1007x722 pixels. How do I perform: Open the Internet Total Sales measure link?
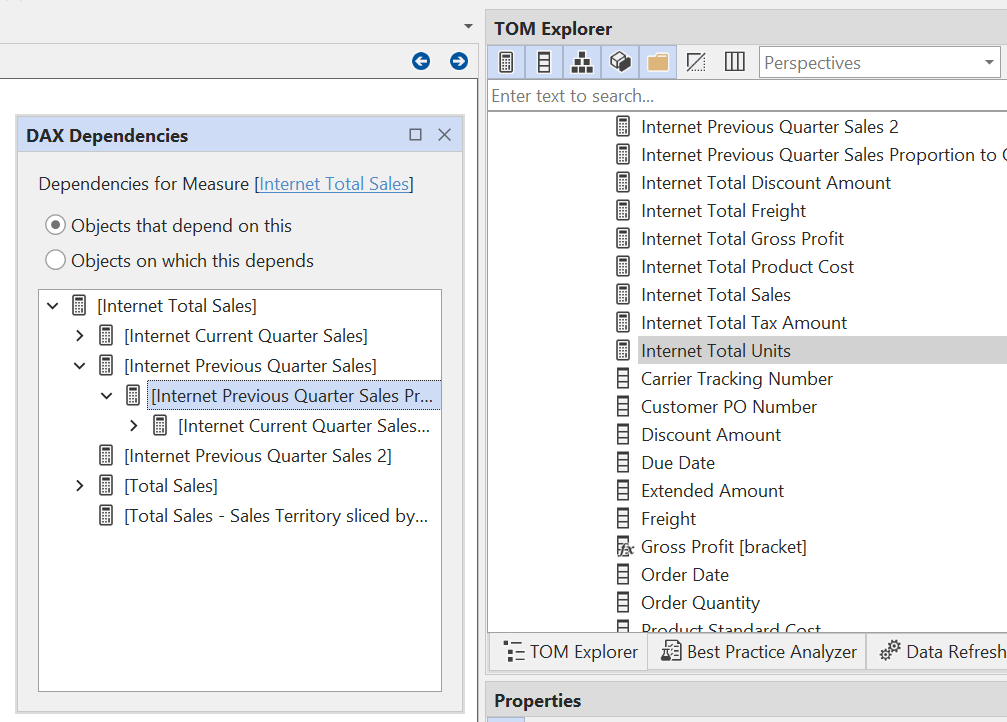(334, 183)
